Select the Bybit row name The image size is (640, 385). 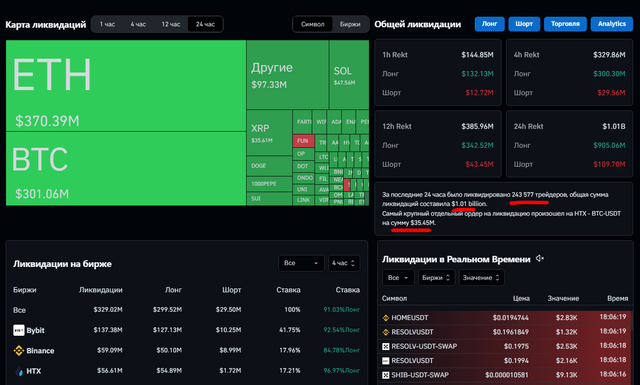(36, 330)
